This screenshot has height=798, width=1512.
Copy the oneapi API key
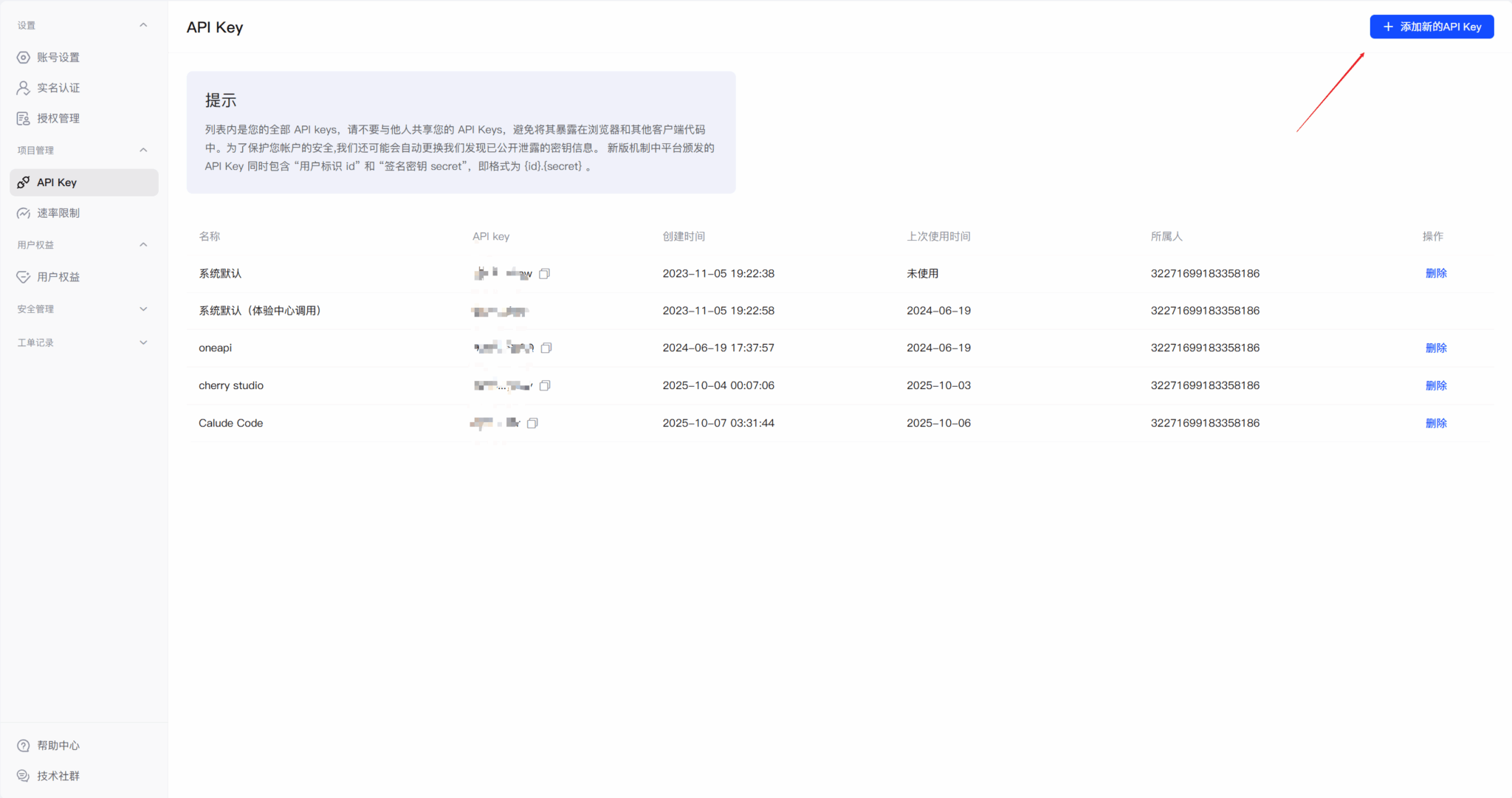point(546,348)
